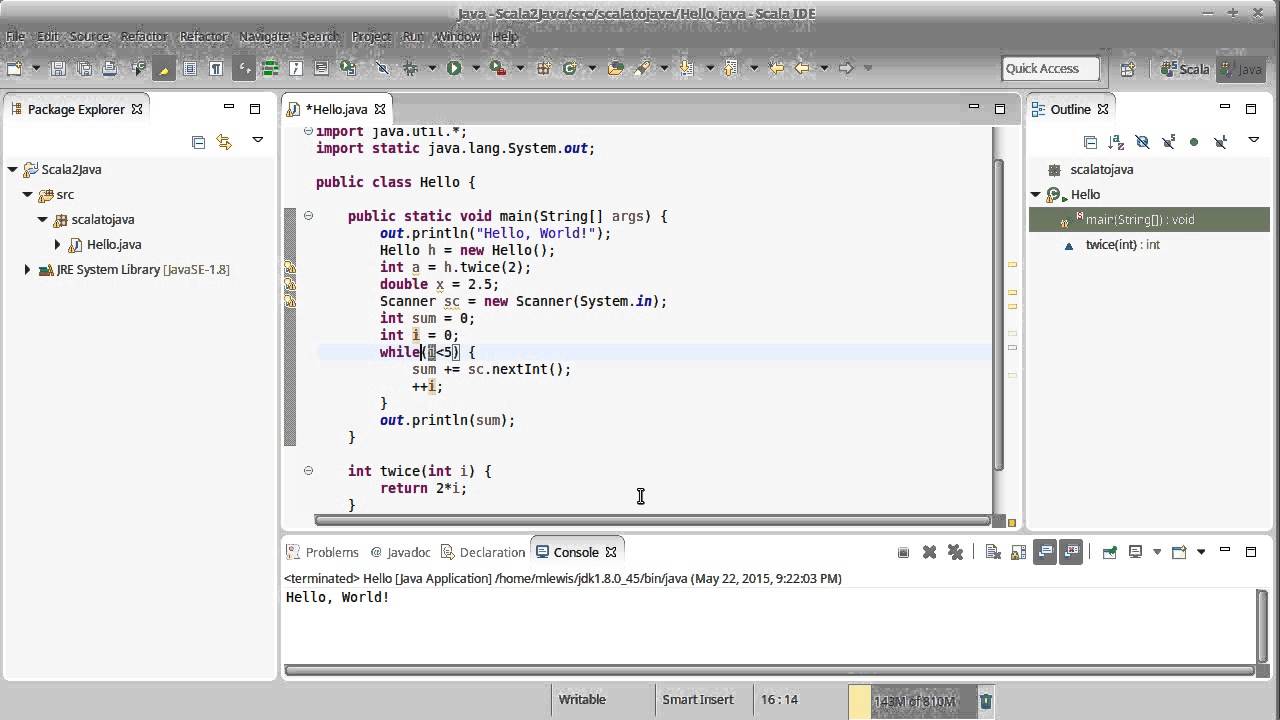Toggle Link with Editor in Package Explorer
Image resolution: width=1280 pixels, height=720 pixels.
tap(224, 142)
